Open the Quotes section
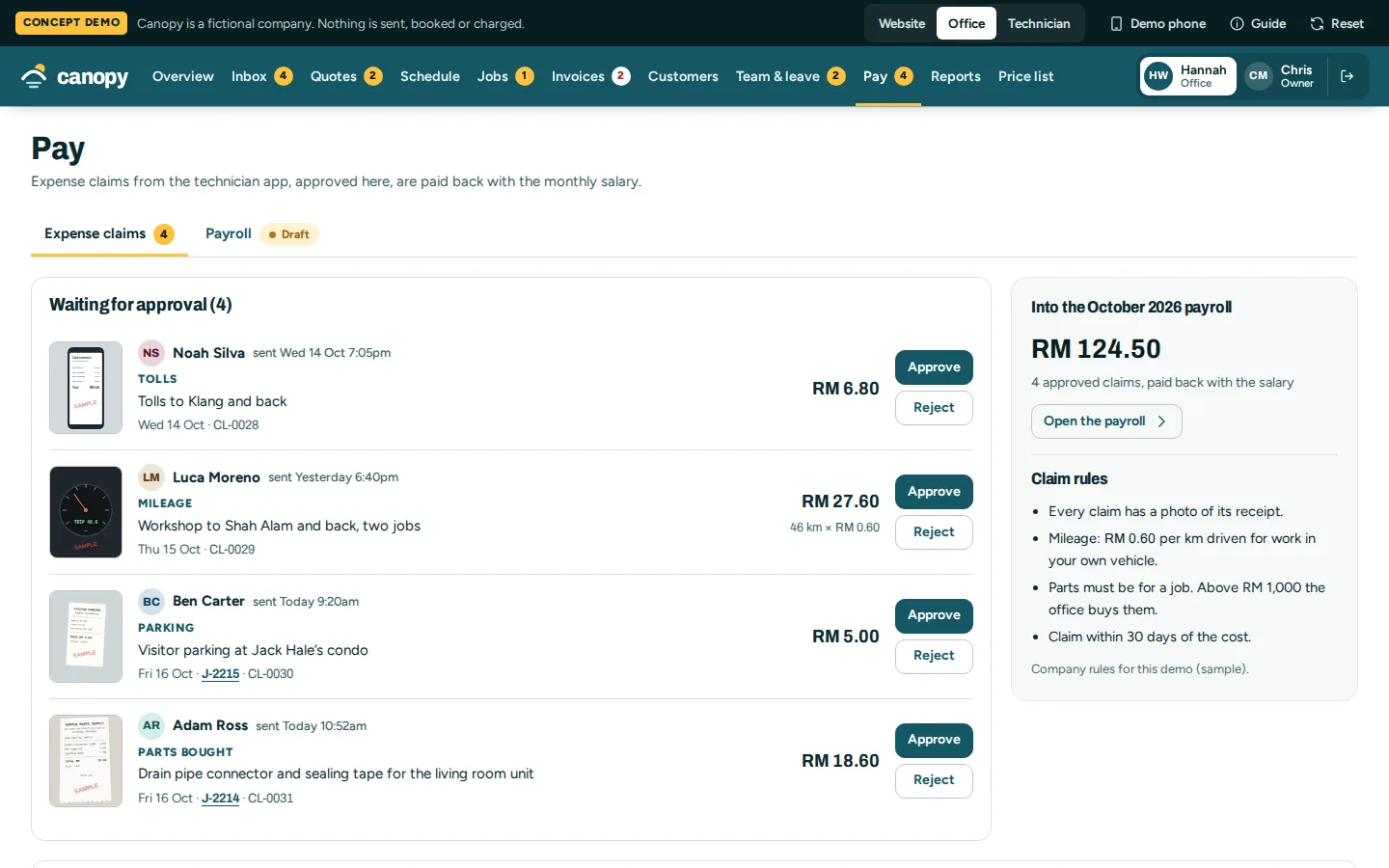Screen dimensions: 1389x868 pos(346,76)
